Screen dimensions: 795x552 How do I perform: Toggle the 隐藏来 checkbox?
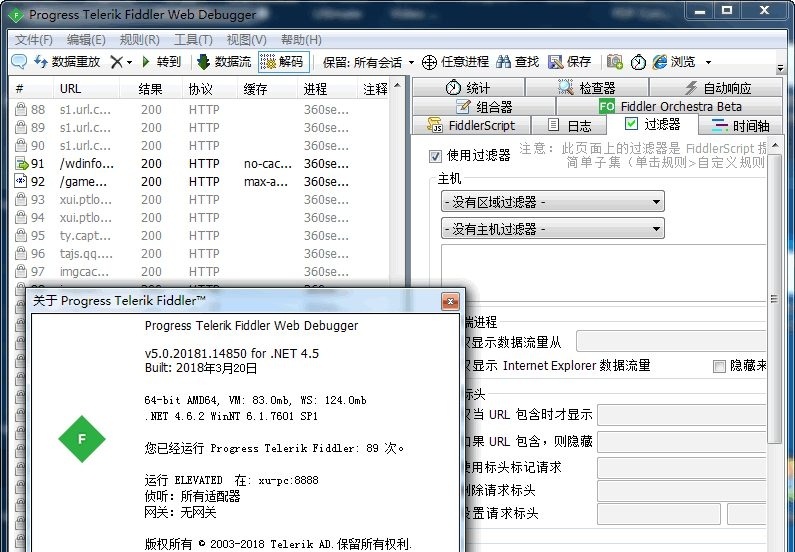pos(719,366)
